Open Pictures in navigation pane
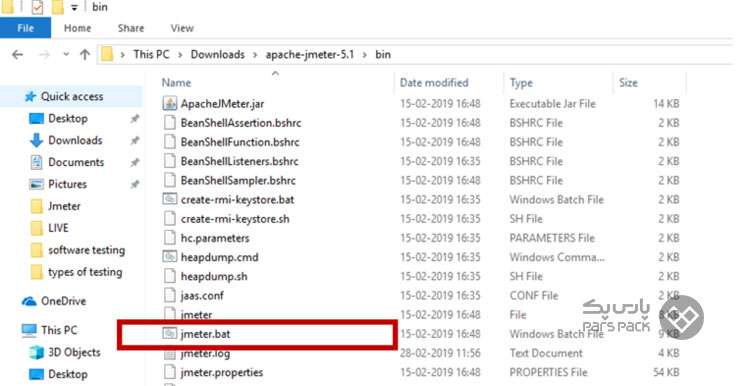Screen dimensions: 750x386 pos(67,184)
